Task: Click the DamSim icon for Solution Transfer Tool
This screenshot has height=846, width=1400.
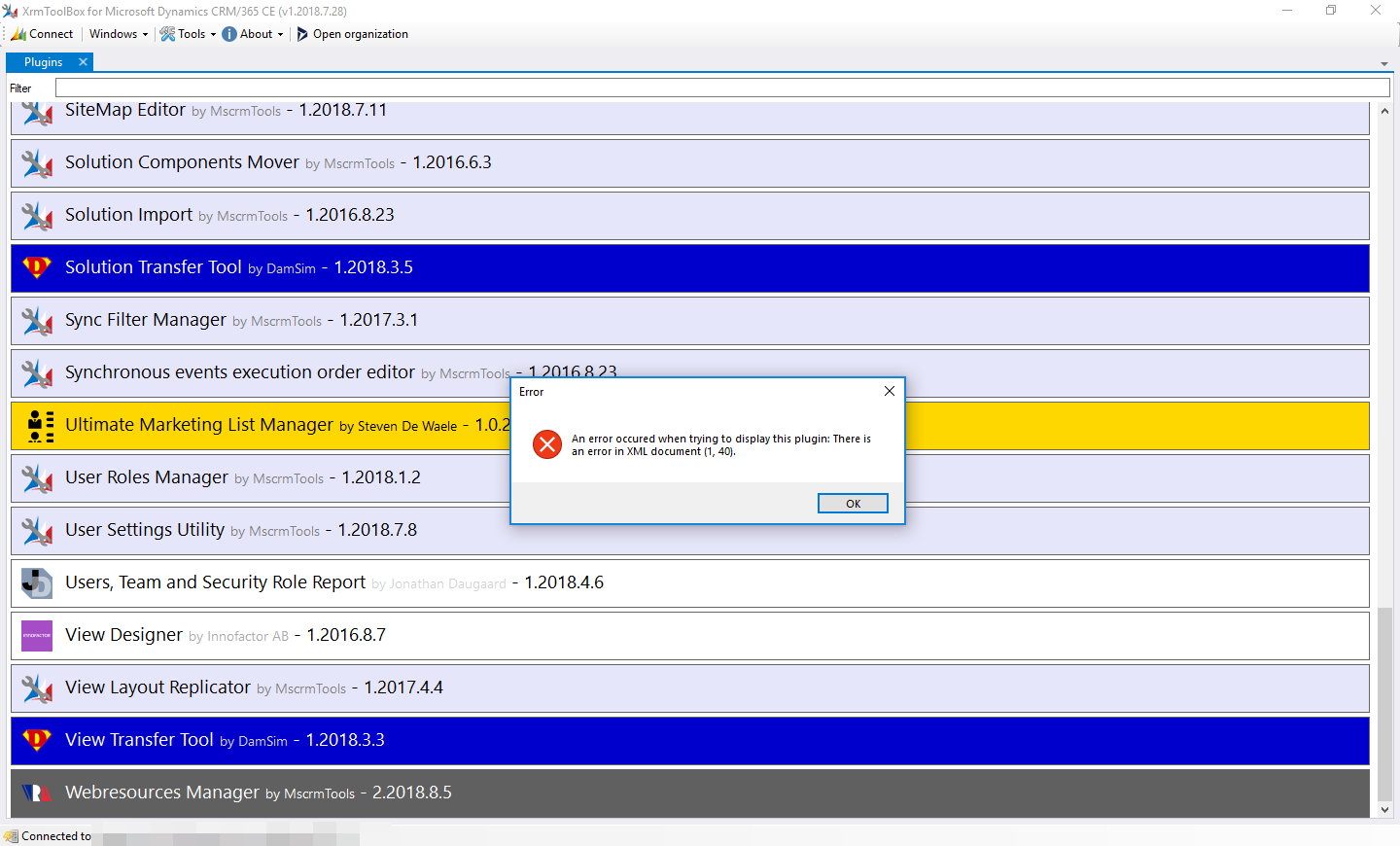Action: pyautogui.click(x=36, y=267)
